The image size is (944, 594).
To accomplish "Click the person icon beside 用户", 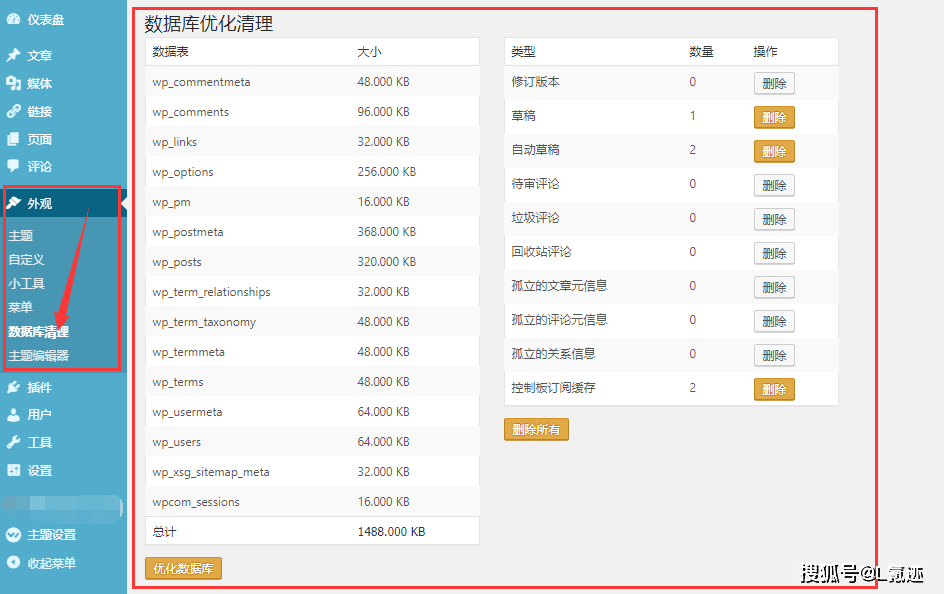I will click(x=13, y=414).
